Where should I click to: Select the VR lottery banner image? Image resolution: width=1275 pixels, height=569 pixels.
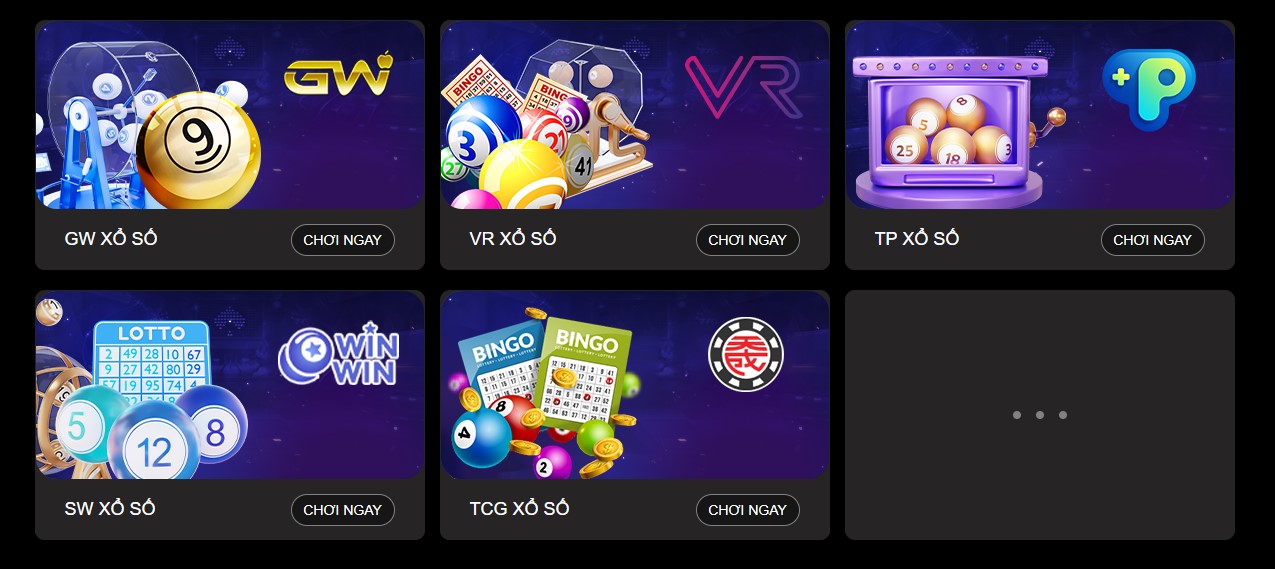tap(635, 115)
